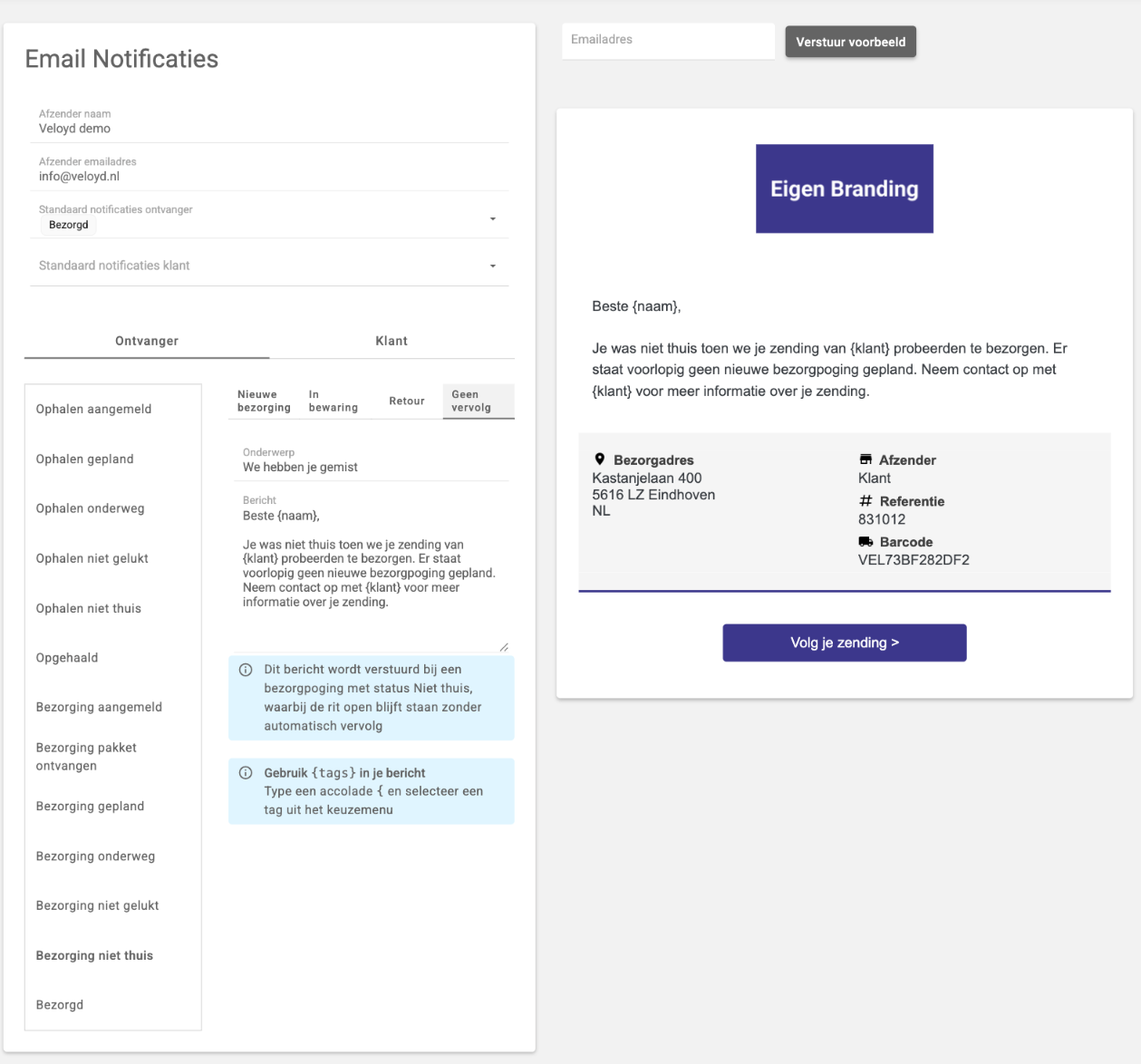The width and height of the screenshot is (1141, 1064).
Task: Select Bezorging aangemeld in the list
Action: point(113,707)
